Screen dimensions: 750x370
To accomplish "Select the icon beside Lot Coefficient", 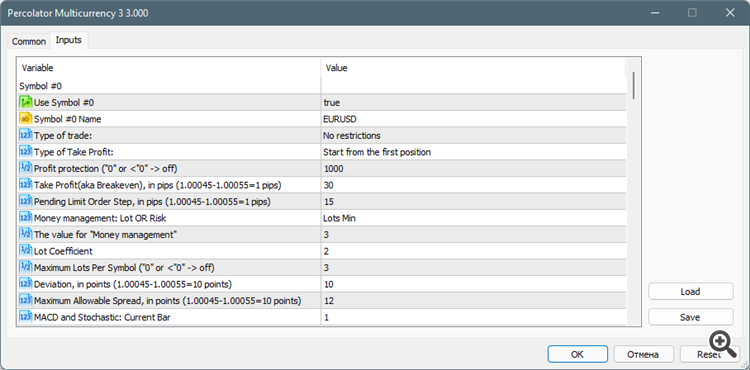I will coord(25,251).
